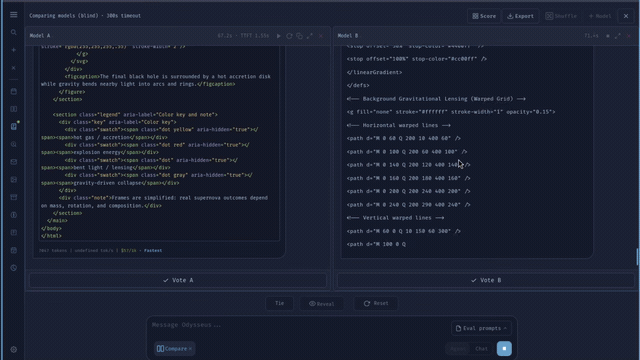Open the hamburger menu in the sidebar
Image resolution: width=640 pixels, height=360 pixels.
(x=13, y=15)
